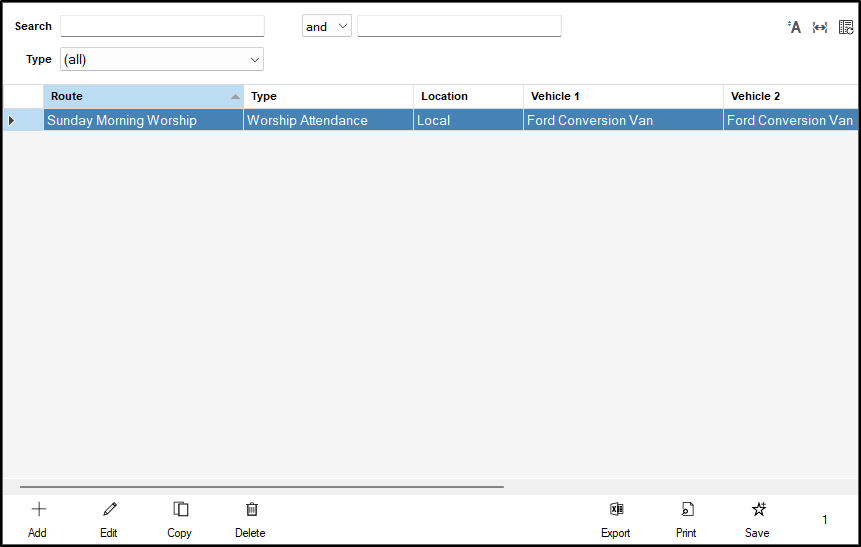The image size is (861, 547).
Task: Save the current view with the star icon
Action: (x=758, y=517)
